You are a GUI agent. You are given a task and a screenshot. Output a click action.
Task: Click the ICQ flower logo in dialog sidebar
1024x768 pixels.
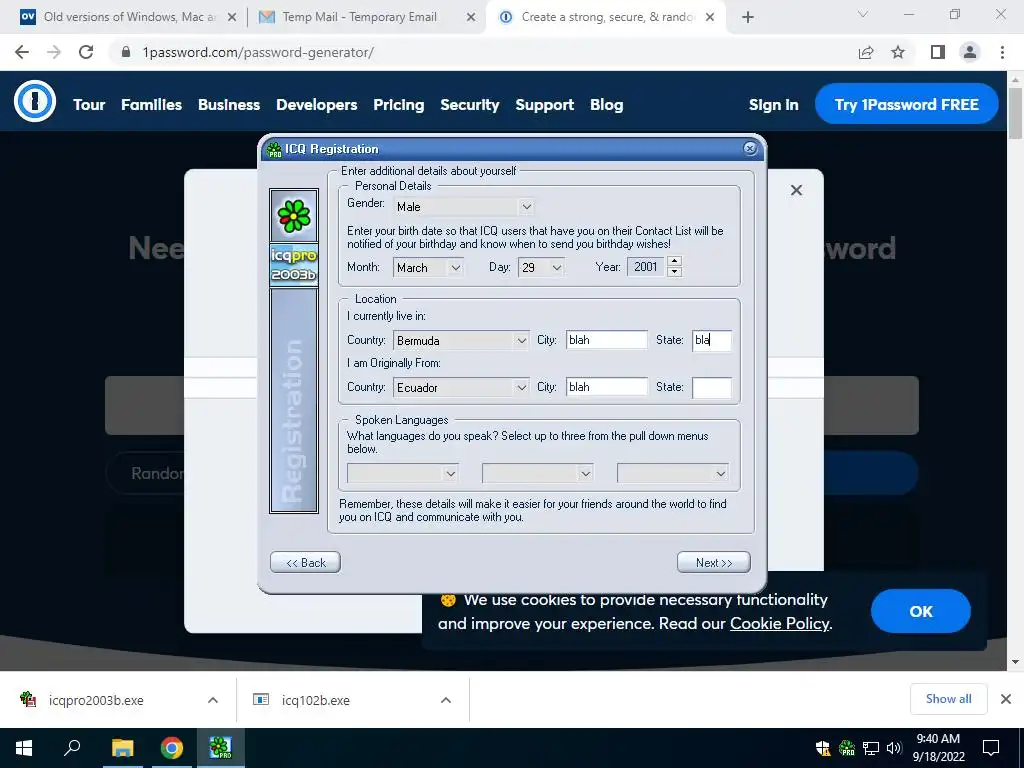294,216
